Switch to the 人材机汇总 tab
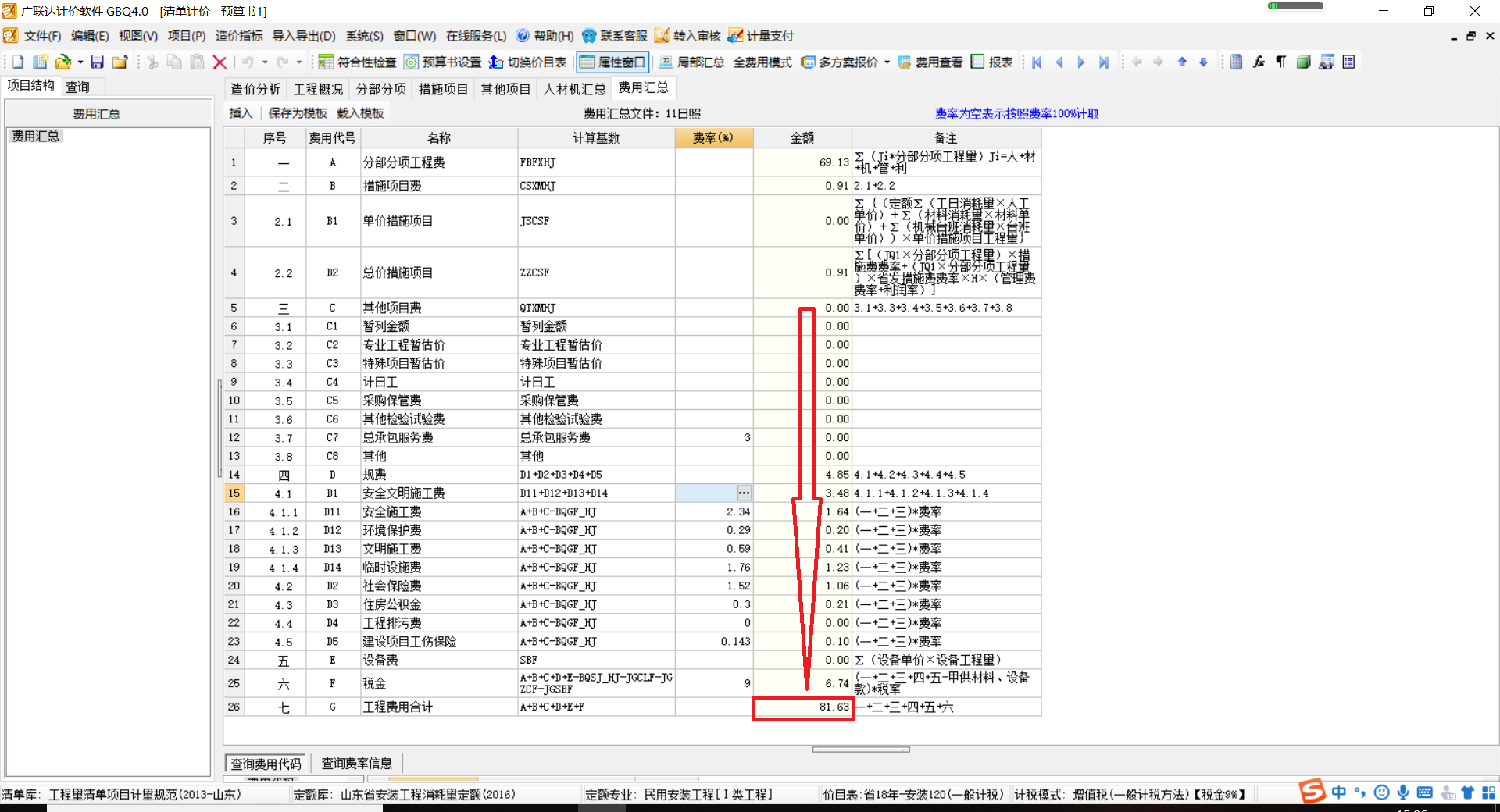The height and width of the screenshot is (812, 1500). [574, 89]
